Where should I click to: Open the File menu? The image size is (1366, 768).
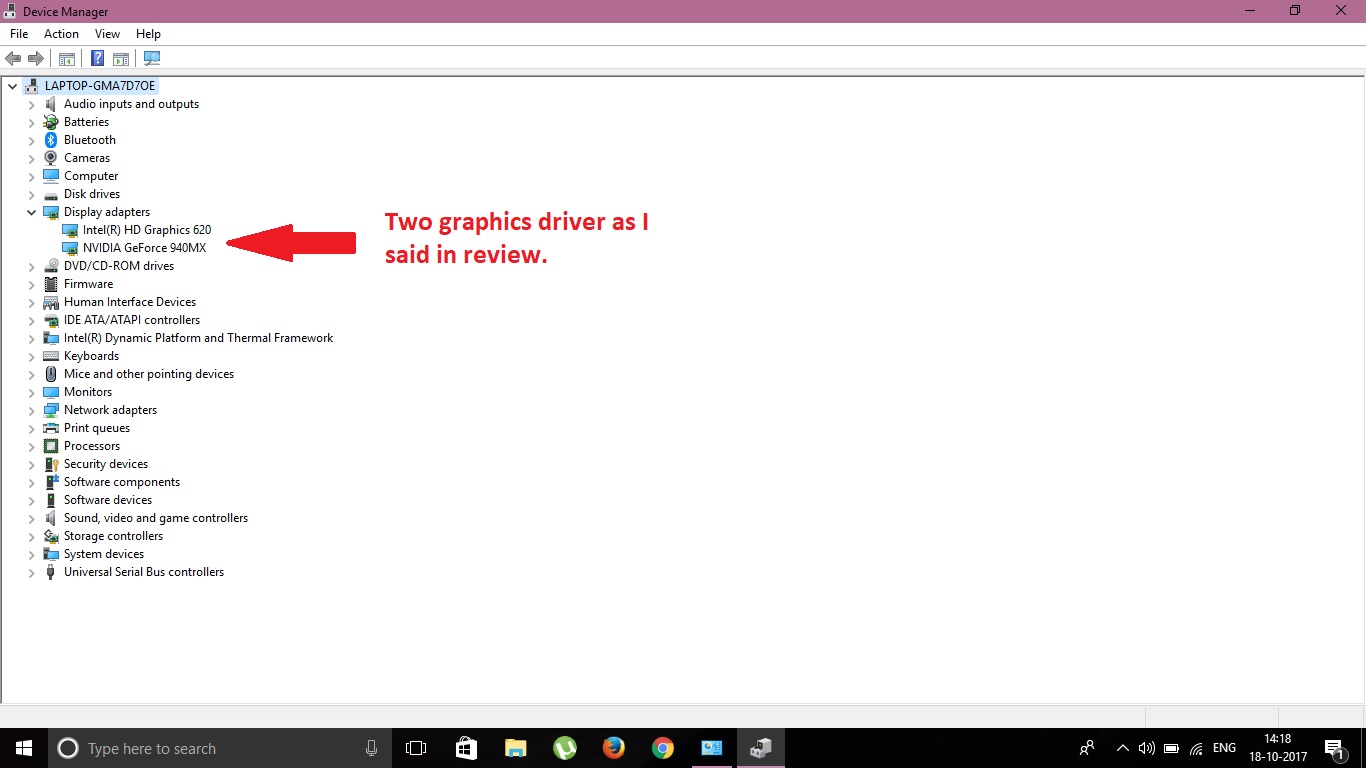(19, 34)
